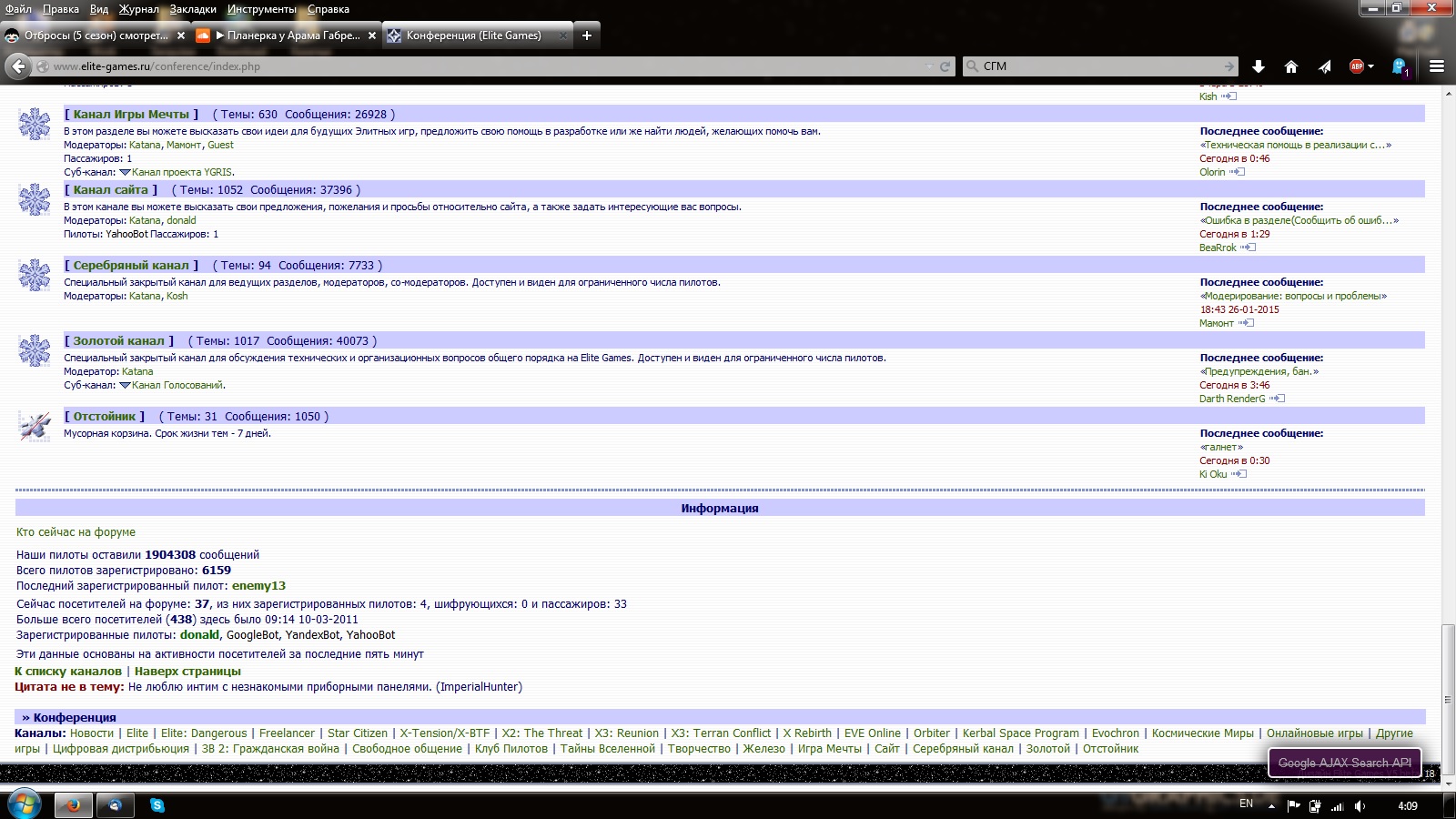This screenshot has height=819, width=1456.
Task: Expand the sub-channel arrow for Канал Голосований
Action: [125, 385]
